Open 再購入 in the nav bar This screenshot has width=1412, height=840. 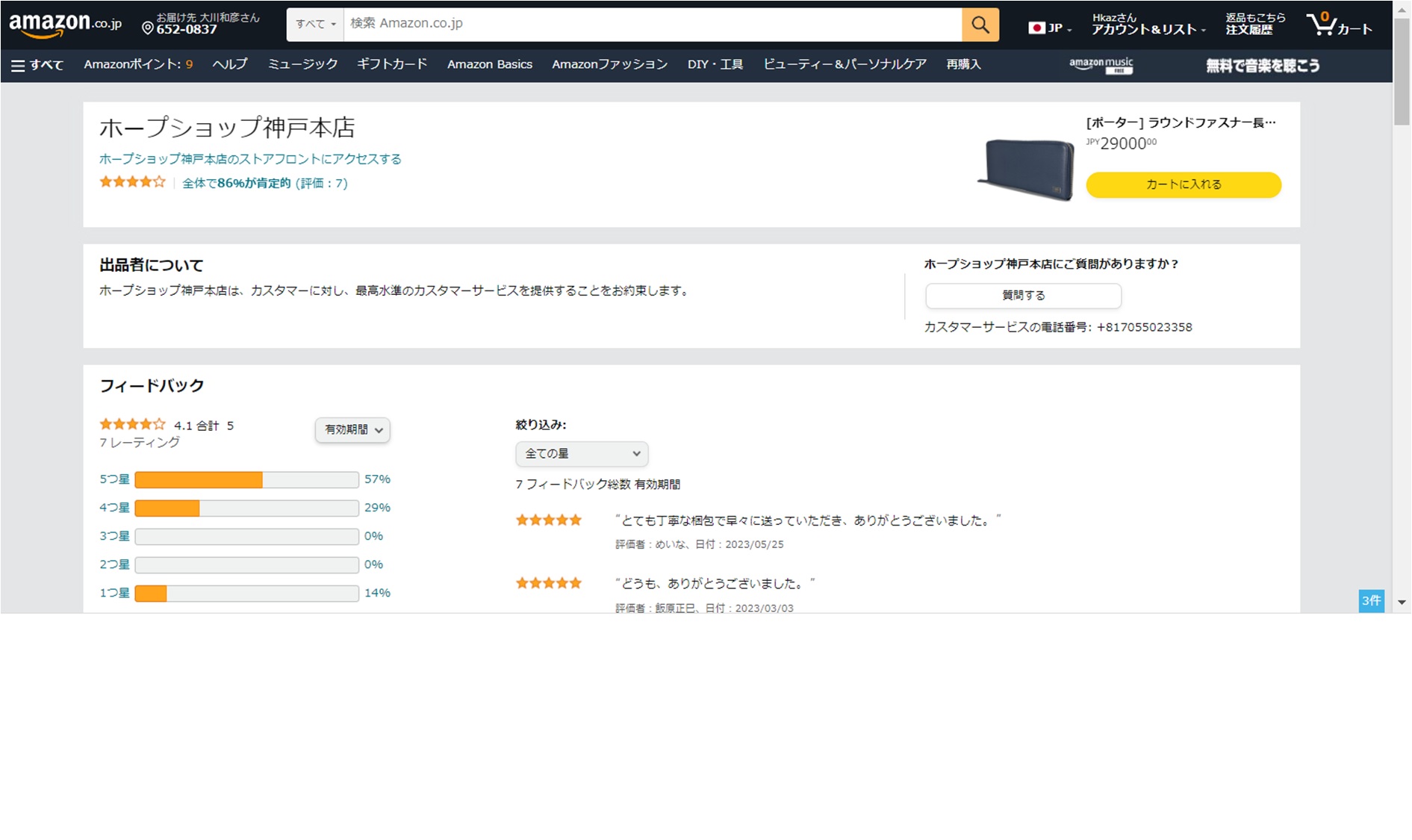point(963,64)
